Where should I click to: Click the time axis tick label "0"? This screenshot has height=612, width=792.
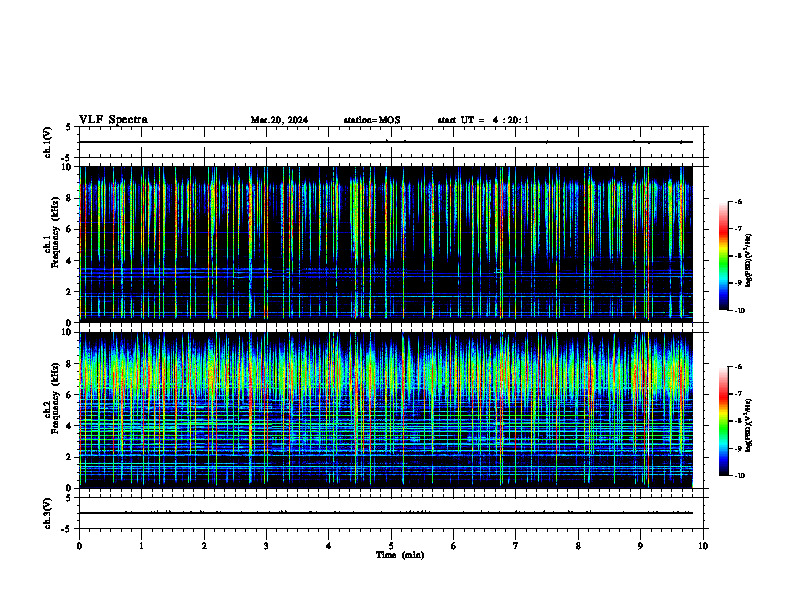click(79, 546)
